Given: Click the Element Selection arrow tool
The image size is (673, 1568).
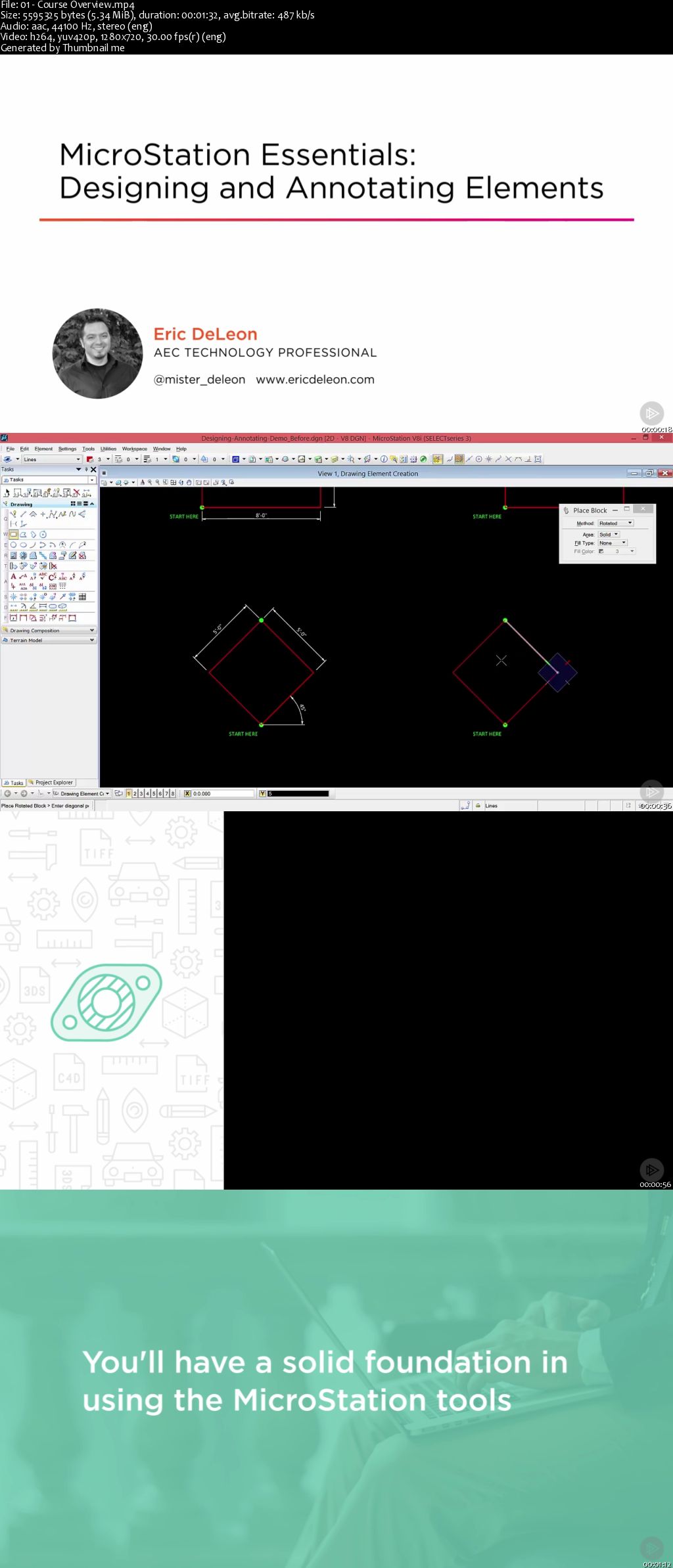Looking at the screenshot, I should pyautogui.click(x=7, y=493).
